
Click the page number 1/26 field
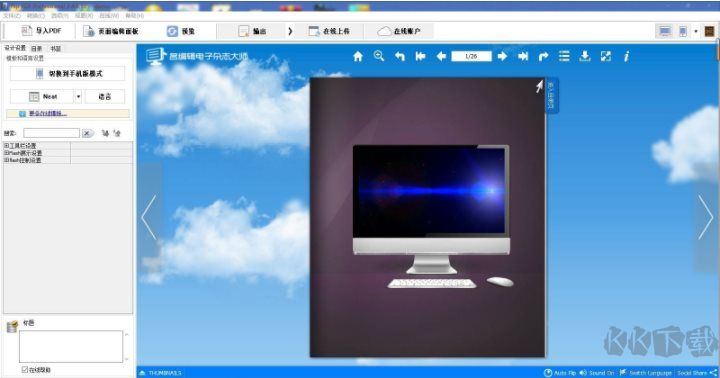click(x=471, y=56)
